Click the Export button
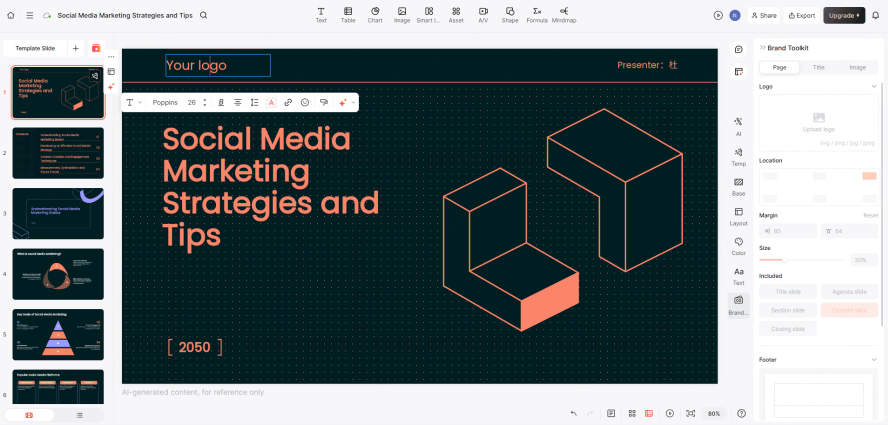The image size is (888, 425). click(800, 15)
